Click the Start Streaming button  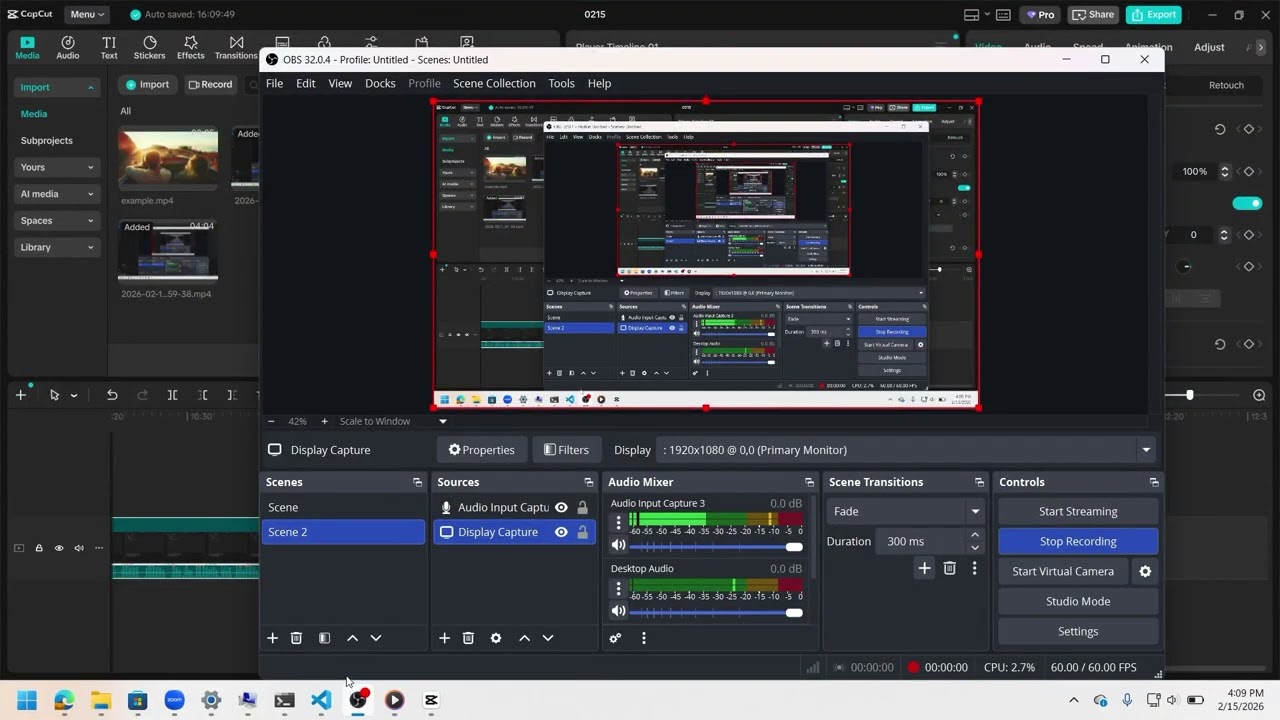coord(1078,511)
